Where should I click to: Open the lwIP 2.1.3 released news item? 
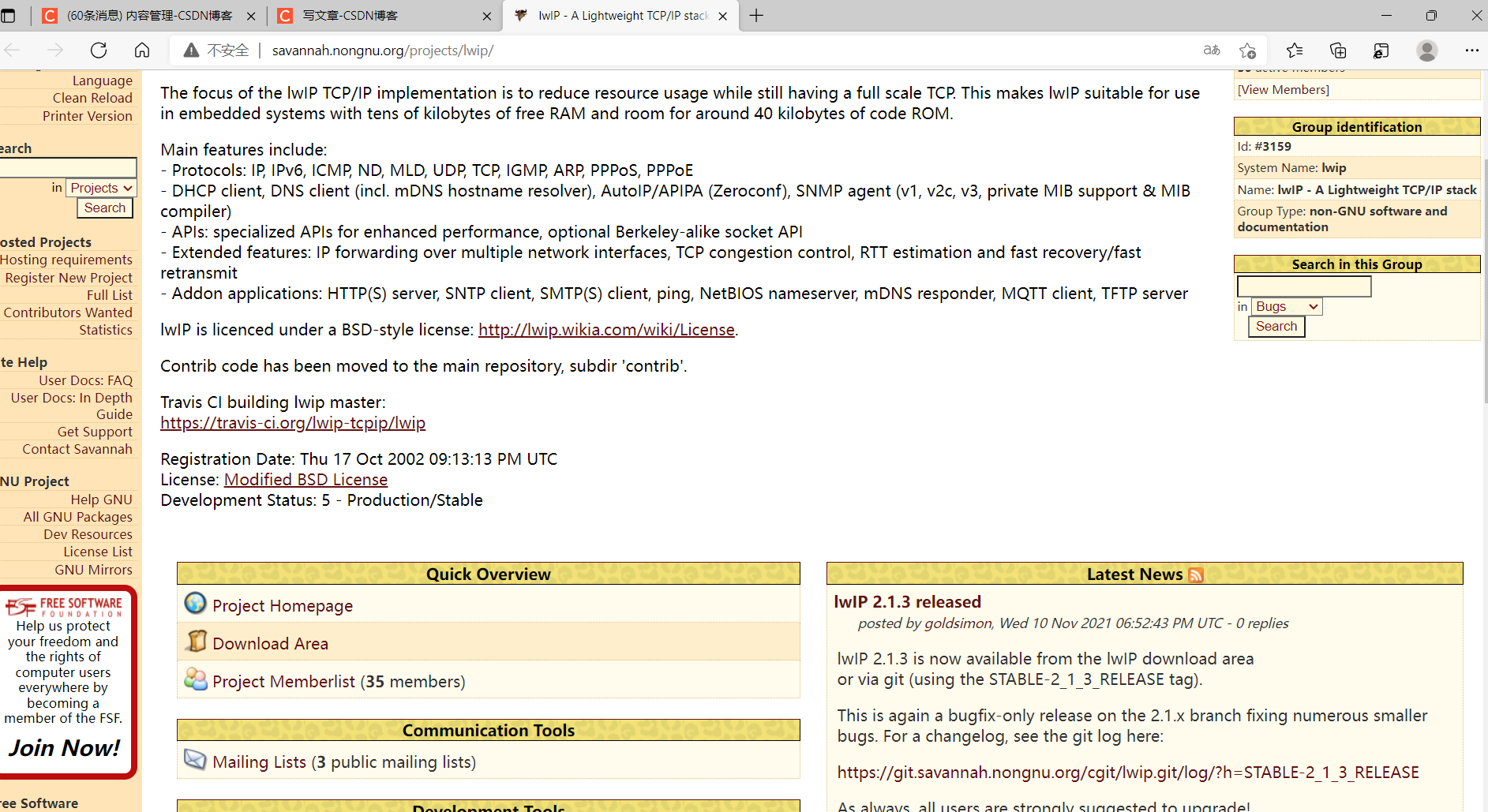[908, 602]
